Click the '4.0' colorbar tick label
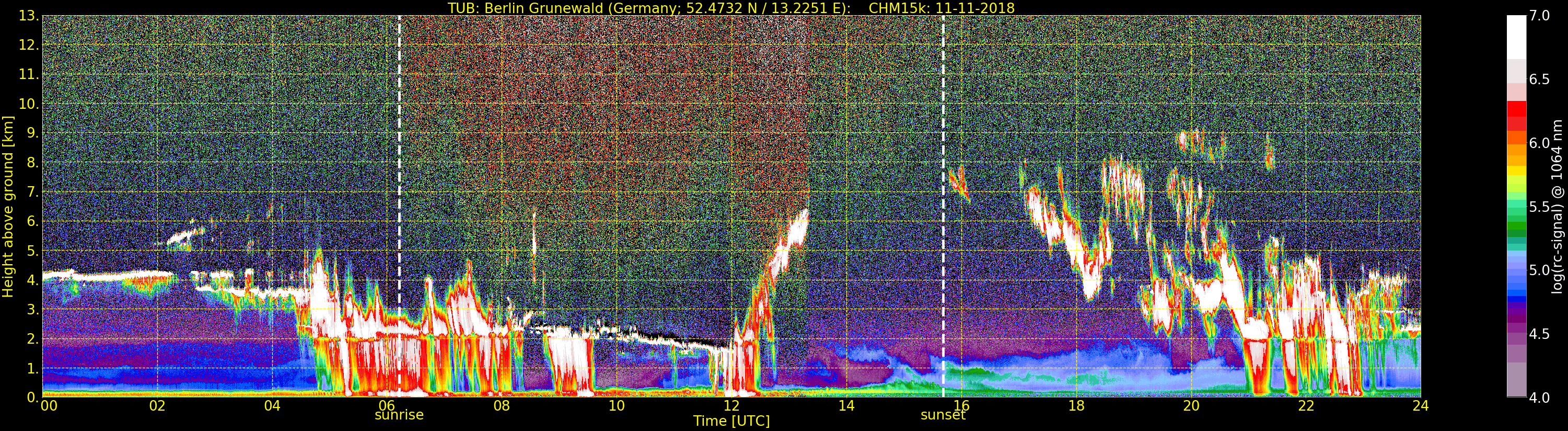The width and height of the screenshot is (1568, 431). tap(1539, 398)
